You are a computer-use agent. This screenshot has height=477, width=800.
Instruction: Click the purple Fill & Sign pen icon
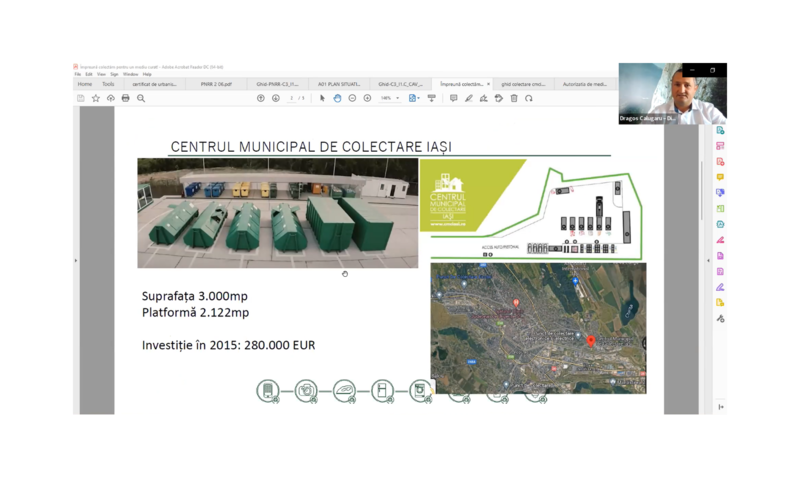720,287
